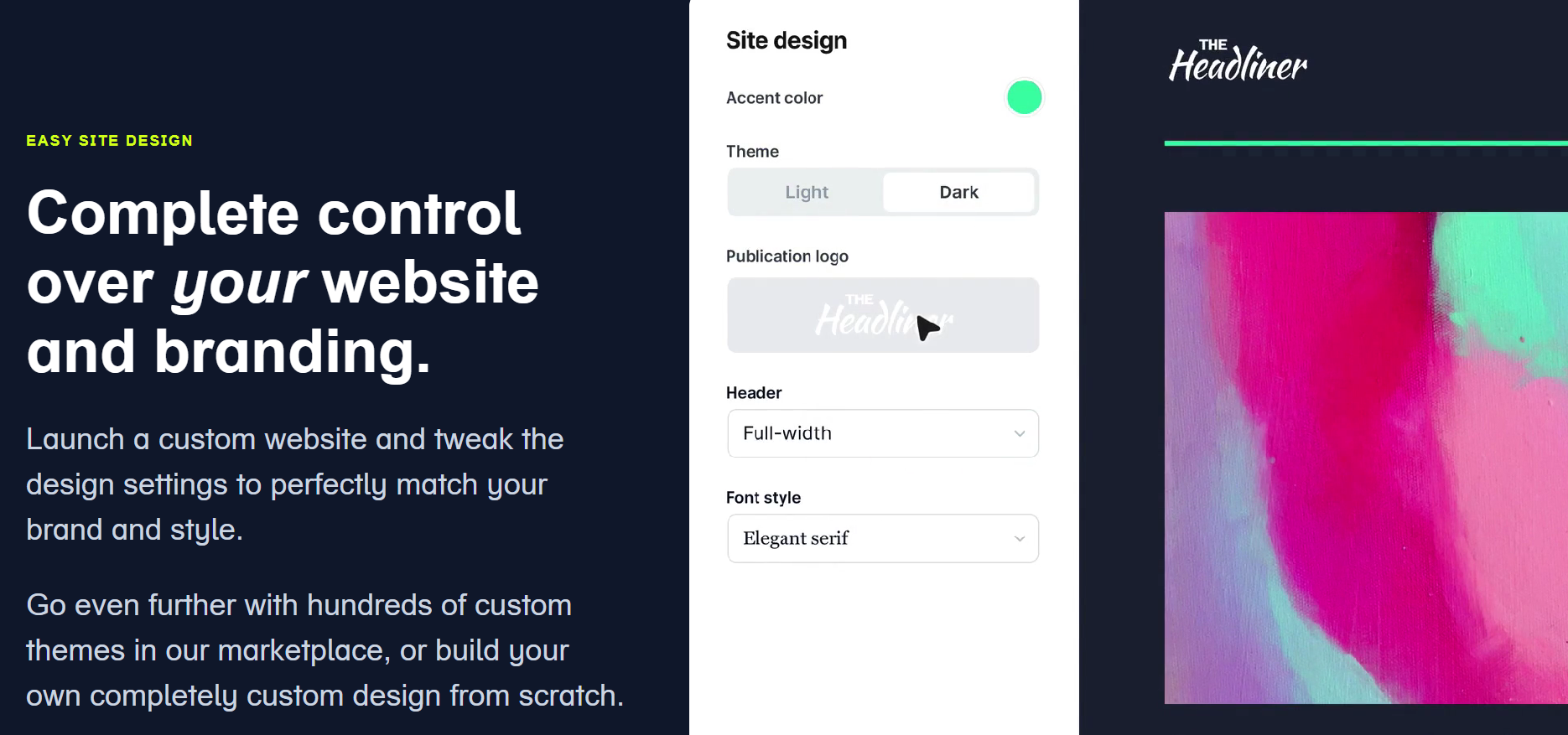Image resolution: width=1568 pixels, height=735 pixels.
Task: Click the chevron arrow in Font style dropdown
Action: coord(1020,538)
